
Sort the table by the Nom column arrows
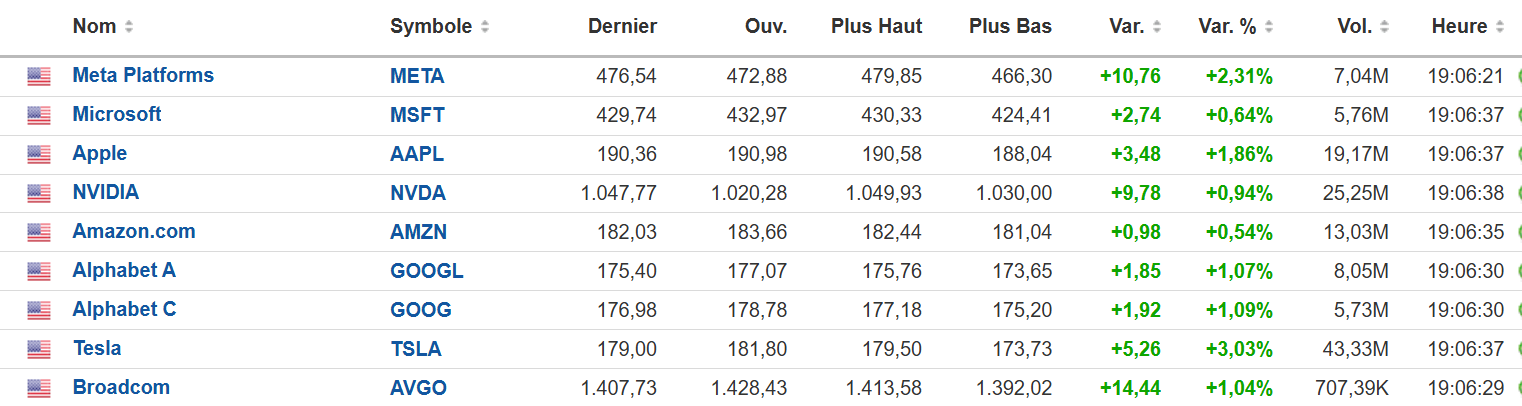coord(129,27)
